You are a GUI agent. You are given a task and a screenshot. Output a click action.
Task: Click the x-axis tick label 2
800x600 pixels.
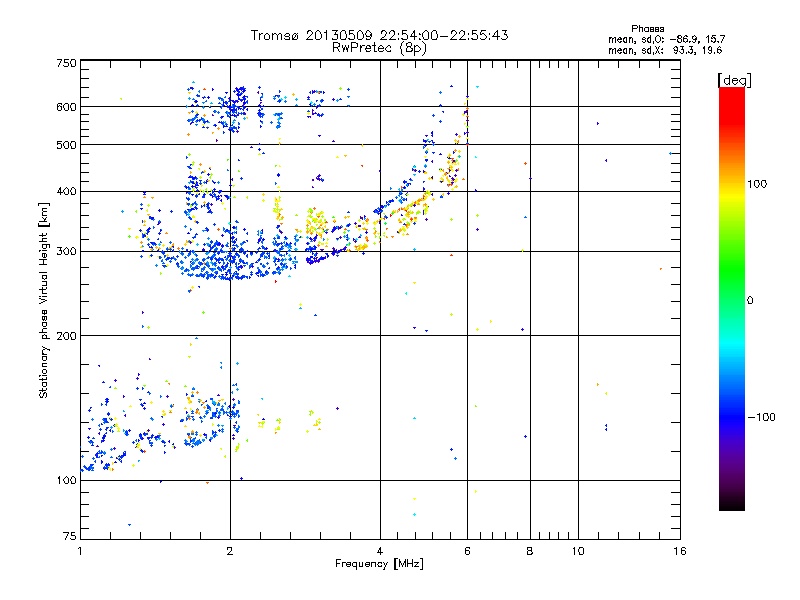(x=230, y=551)
